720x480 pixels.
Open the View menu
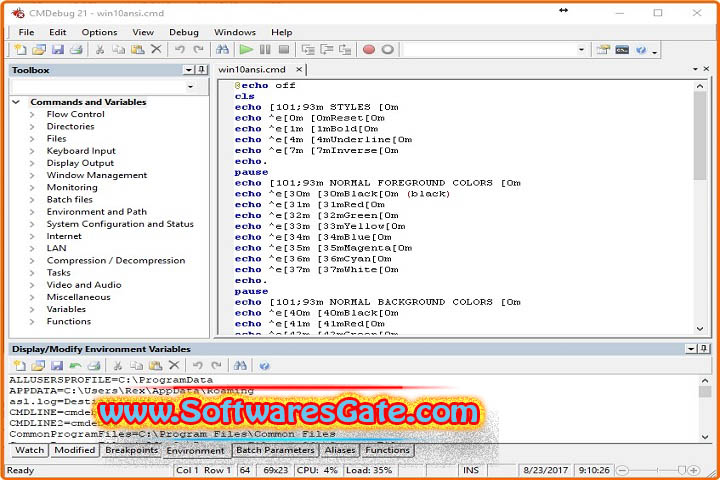(143, 32)
